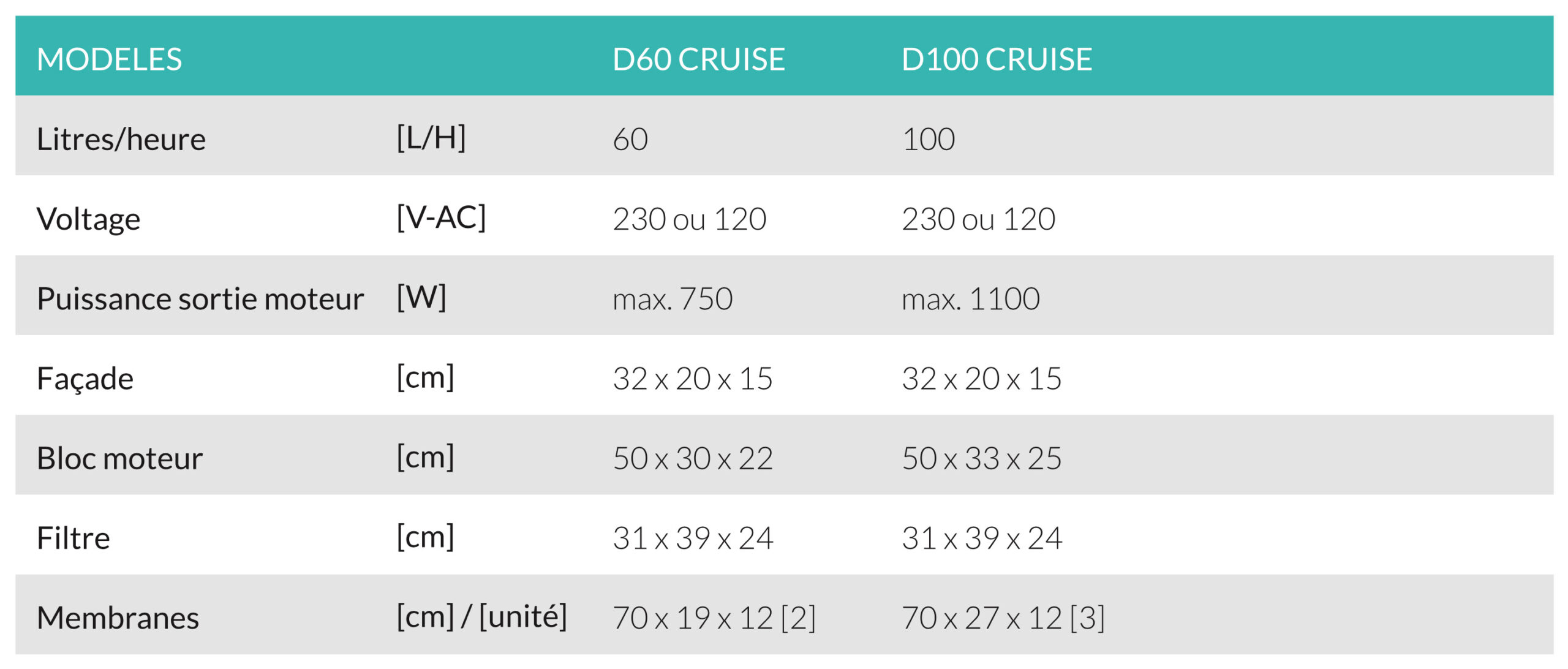Select the max. 750 value

(x=673, y=299)
